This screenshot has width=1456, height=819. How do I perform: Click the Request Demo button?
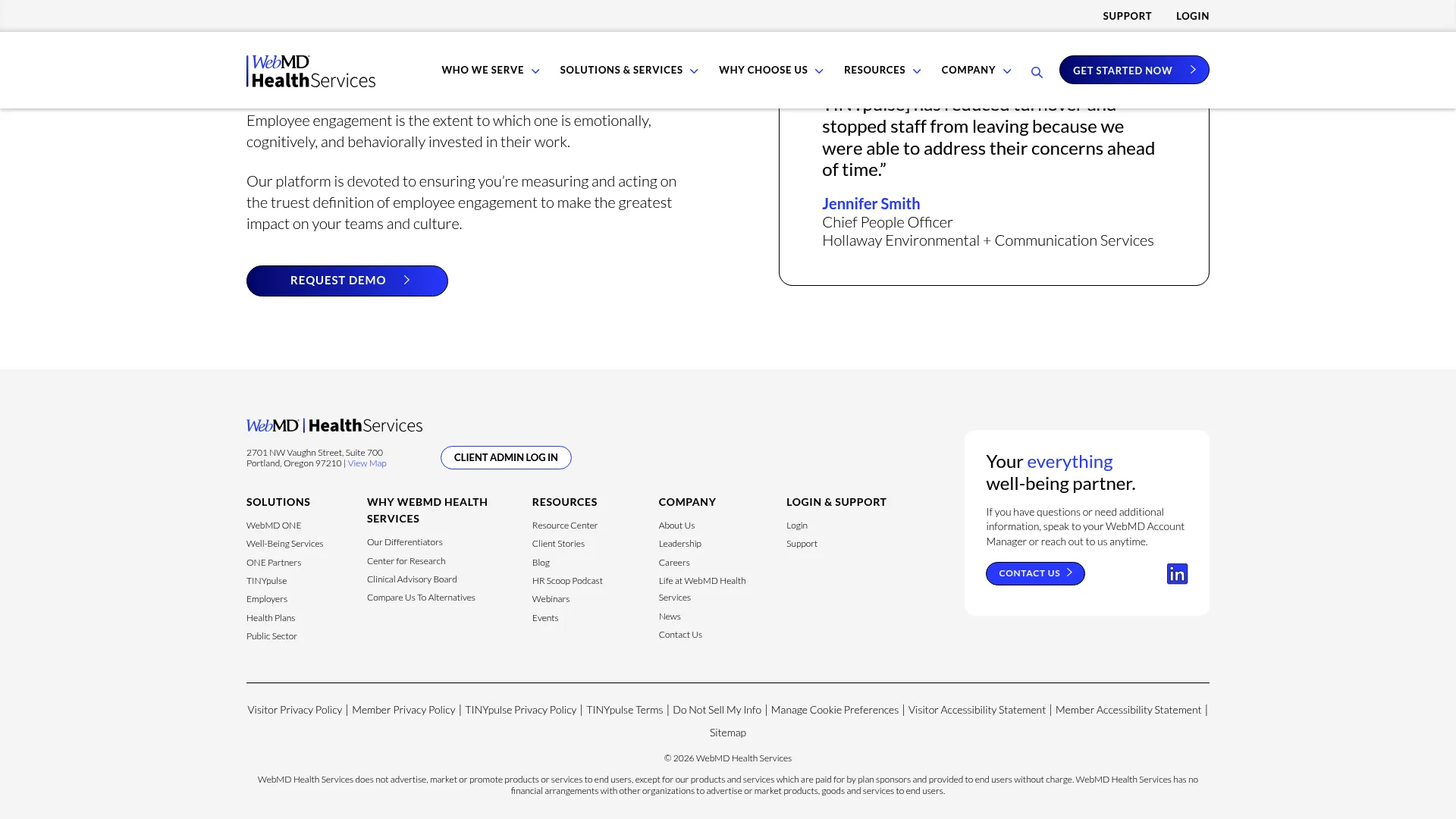point(347,281)
